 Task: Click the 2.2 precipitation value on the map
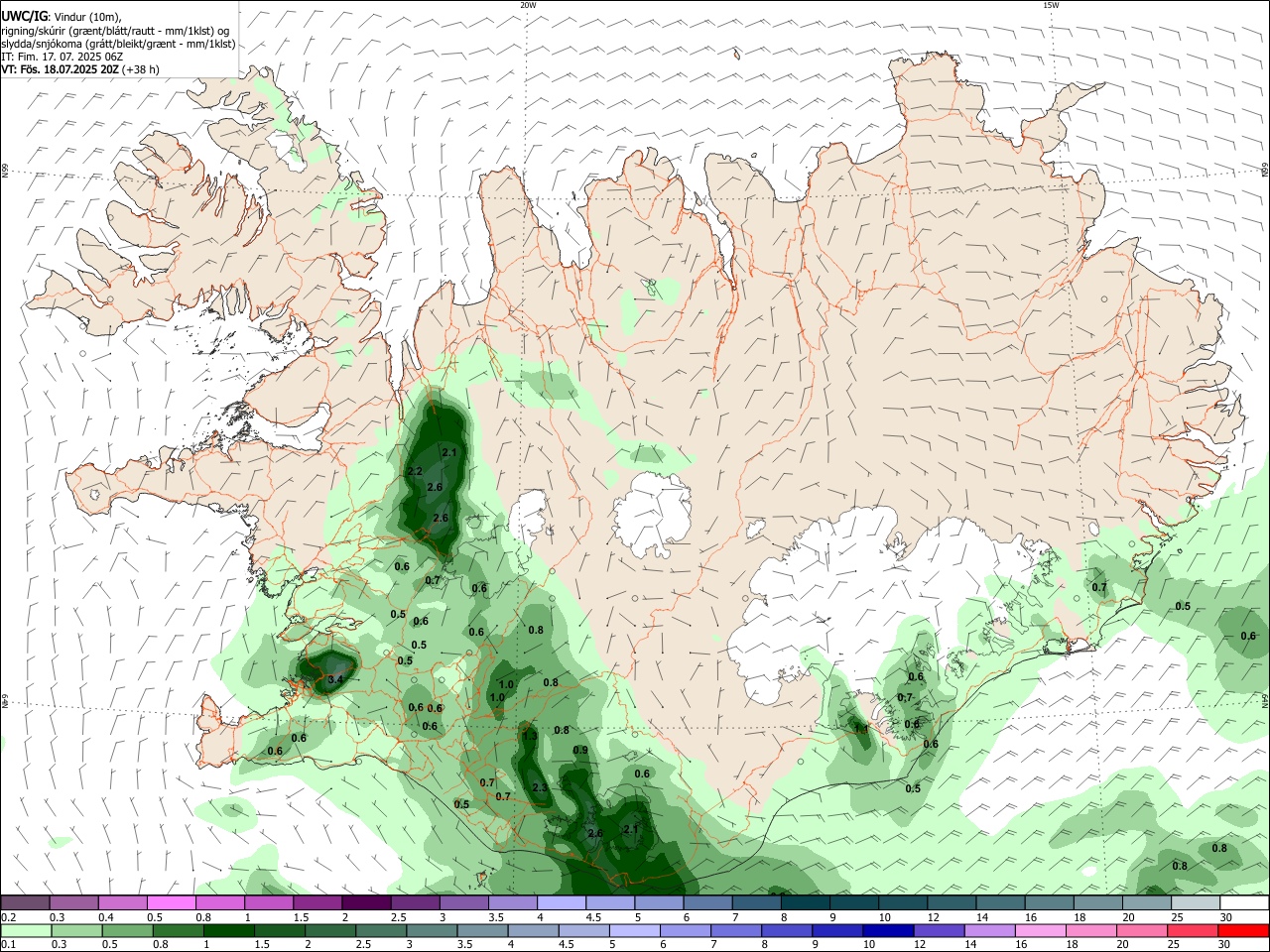[415, 471]
